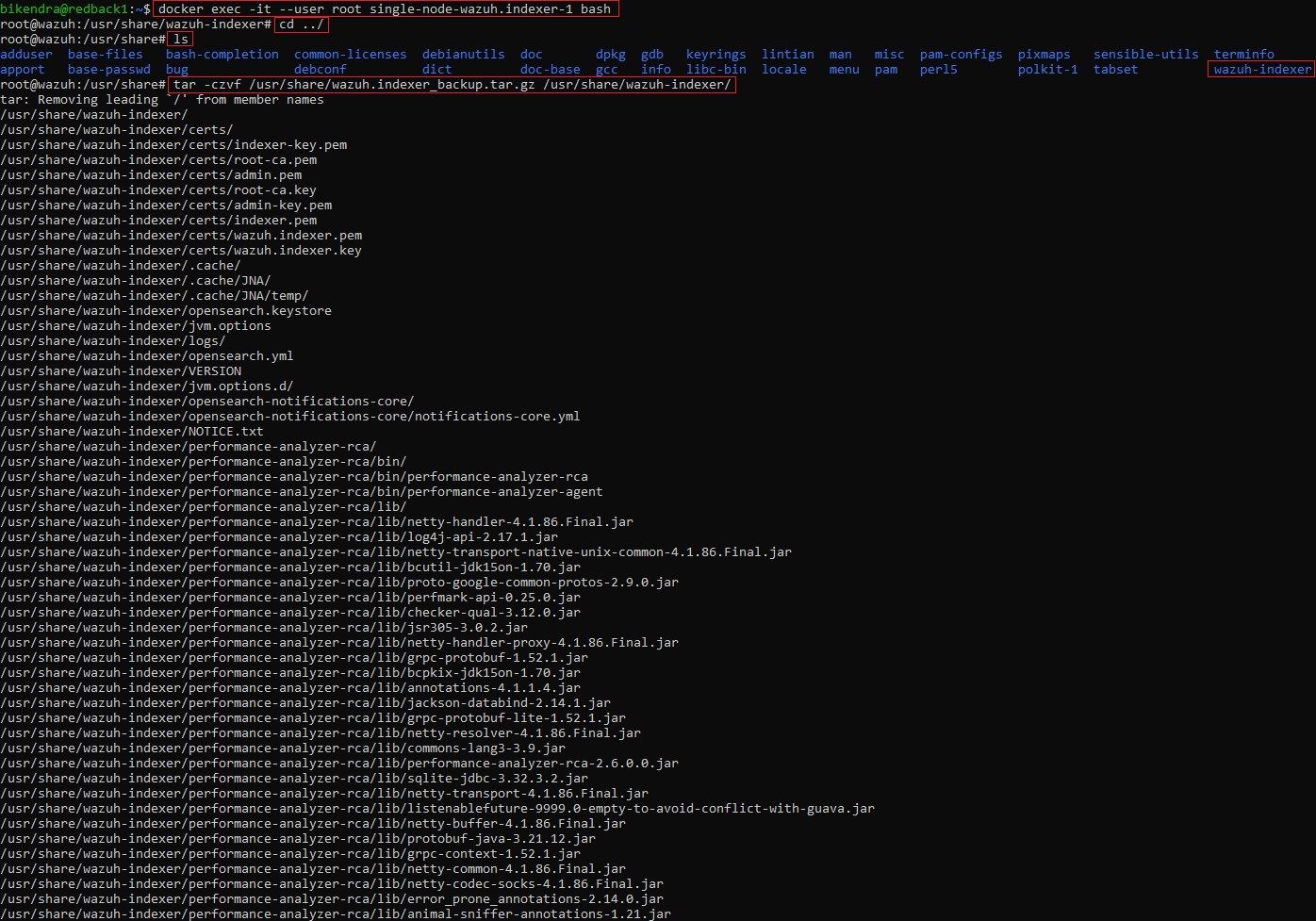Click the 'certs/admin-key.pem' output line
1316x921 pixels.
[166, 205]
